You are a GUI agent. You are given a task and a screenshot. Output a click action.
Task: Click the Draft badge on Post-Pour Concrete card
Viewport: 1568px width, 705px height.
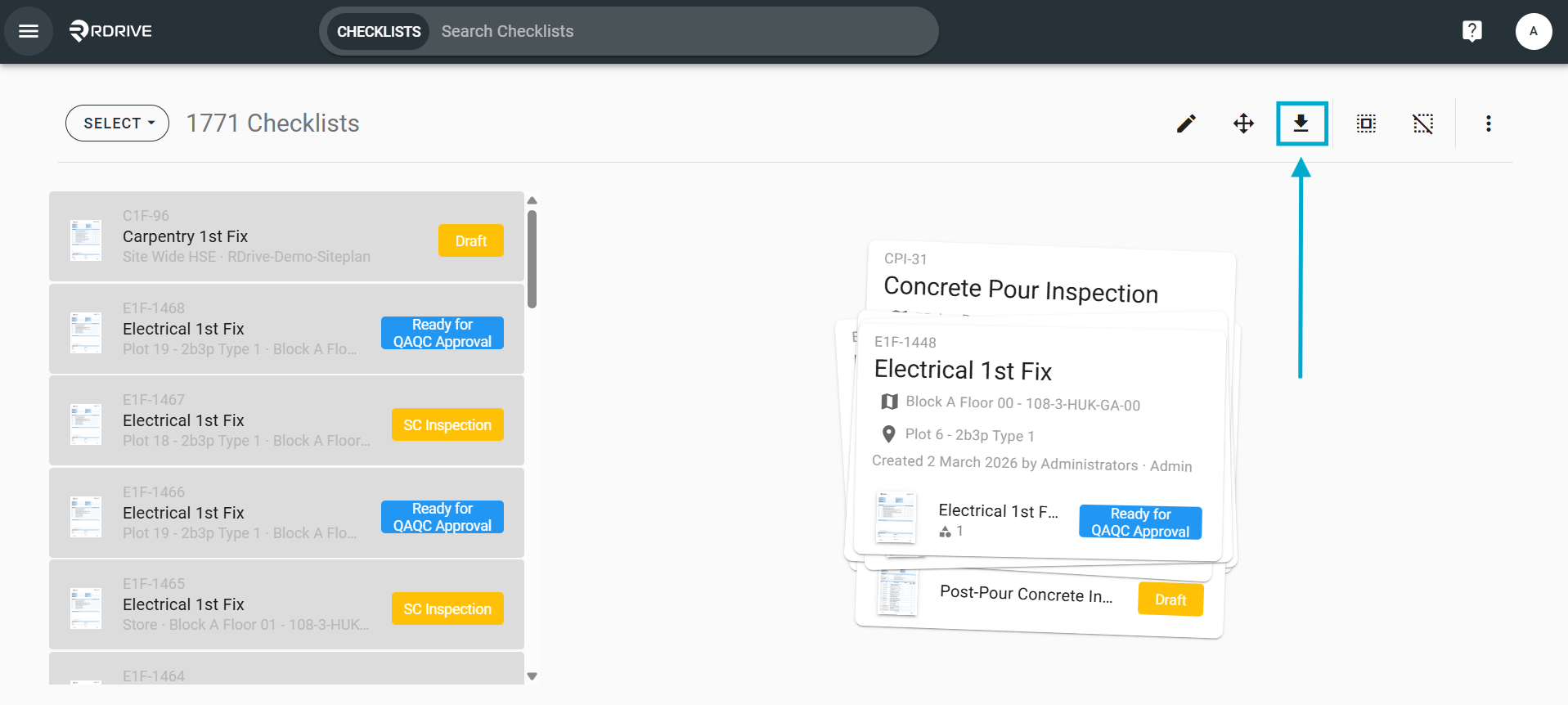[x=1170, y=599]
